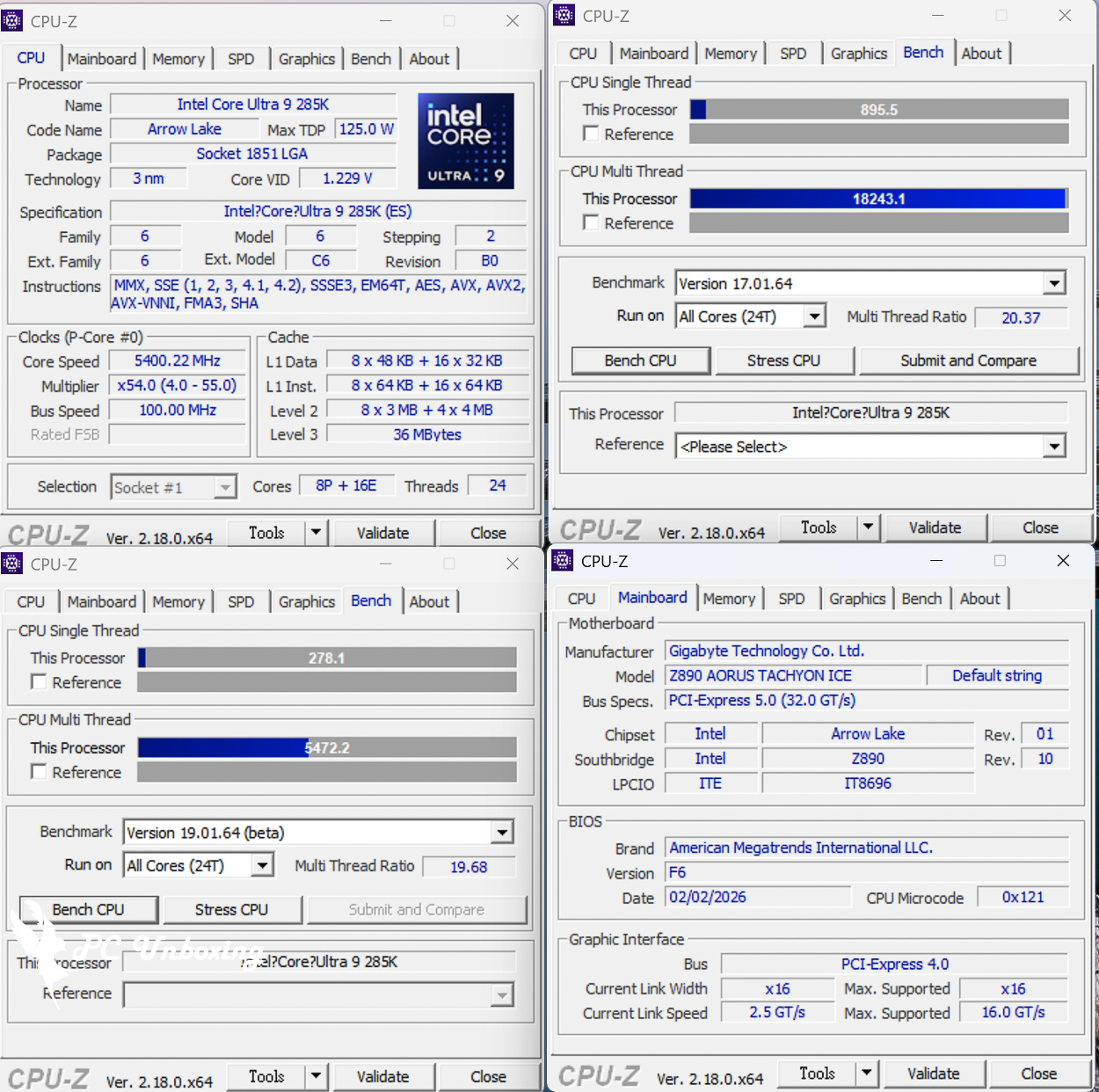The image size is (1099, 1092).
Task: Check Reference box below the 278.1 single-thread score
Action: 40,682
